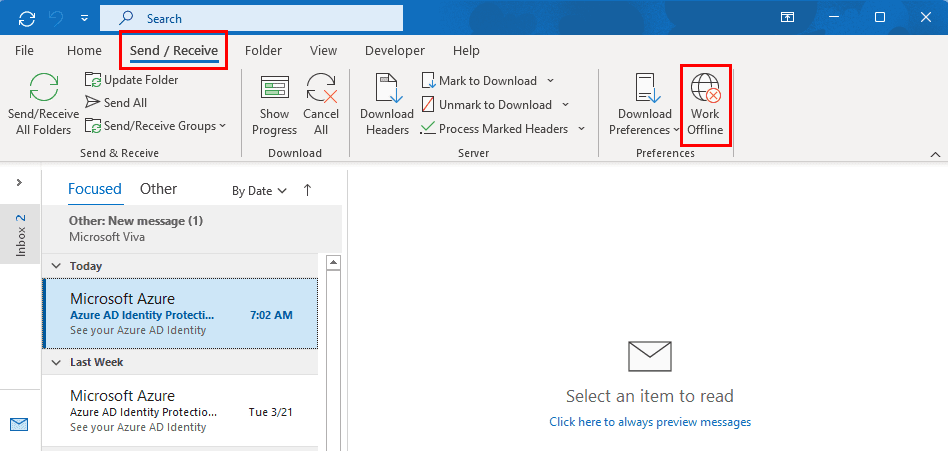Viewport: 948px width, 451px height.
Task: Select the Send / Receive tab
Action: 174,51
